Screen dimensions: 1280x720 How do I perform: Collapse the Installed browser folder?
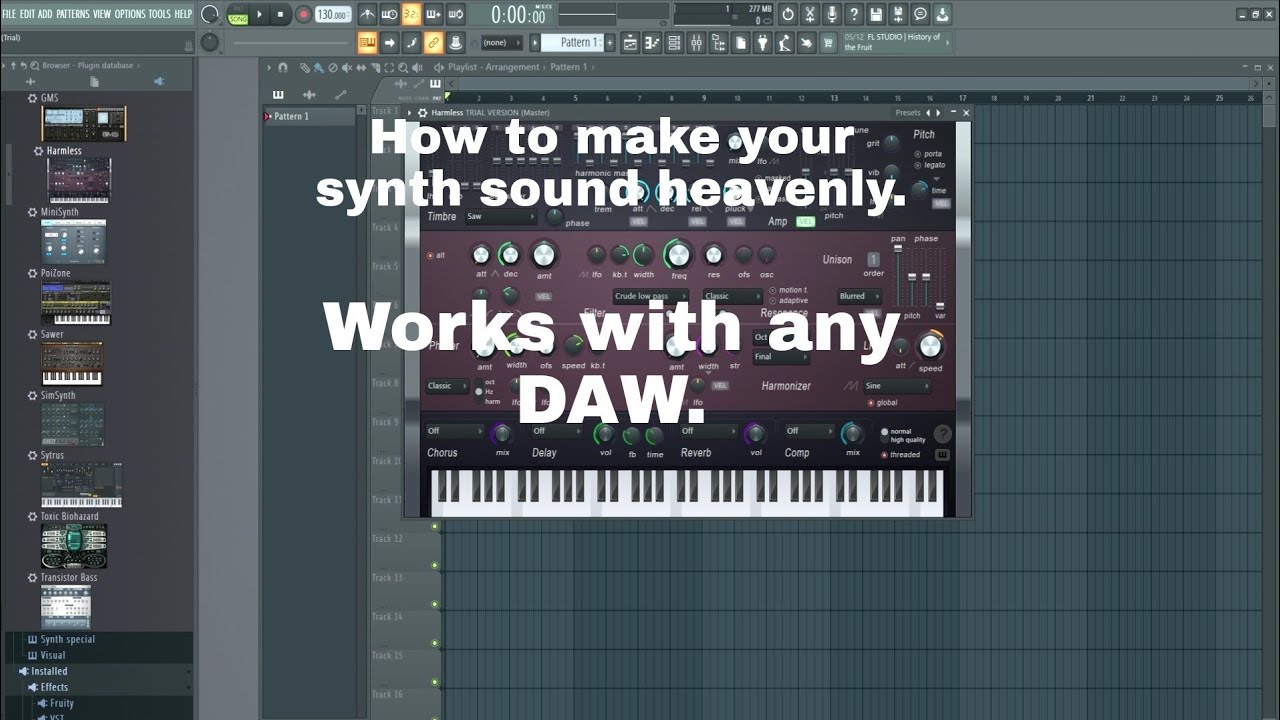49,672
